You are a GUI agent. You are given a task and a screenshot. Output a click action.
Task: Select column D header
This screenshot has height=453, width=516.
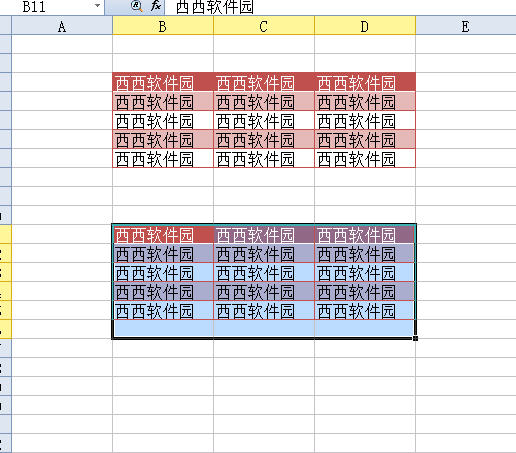pyautogui.click(x=365, y=26)
